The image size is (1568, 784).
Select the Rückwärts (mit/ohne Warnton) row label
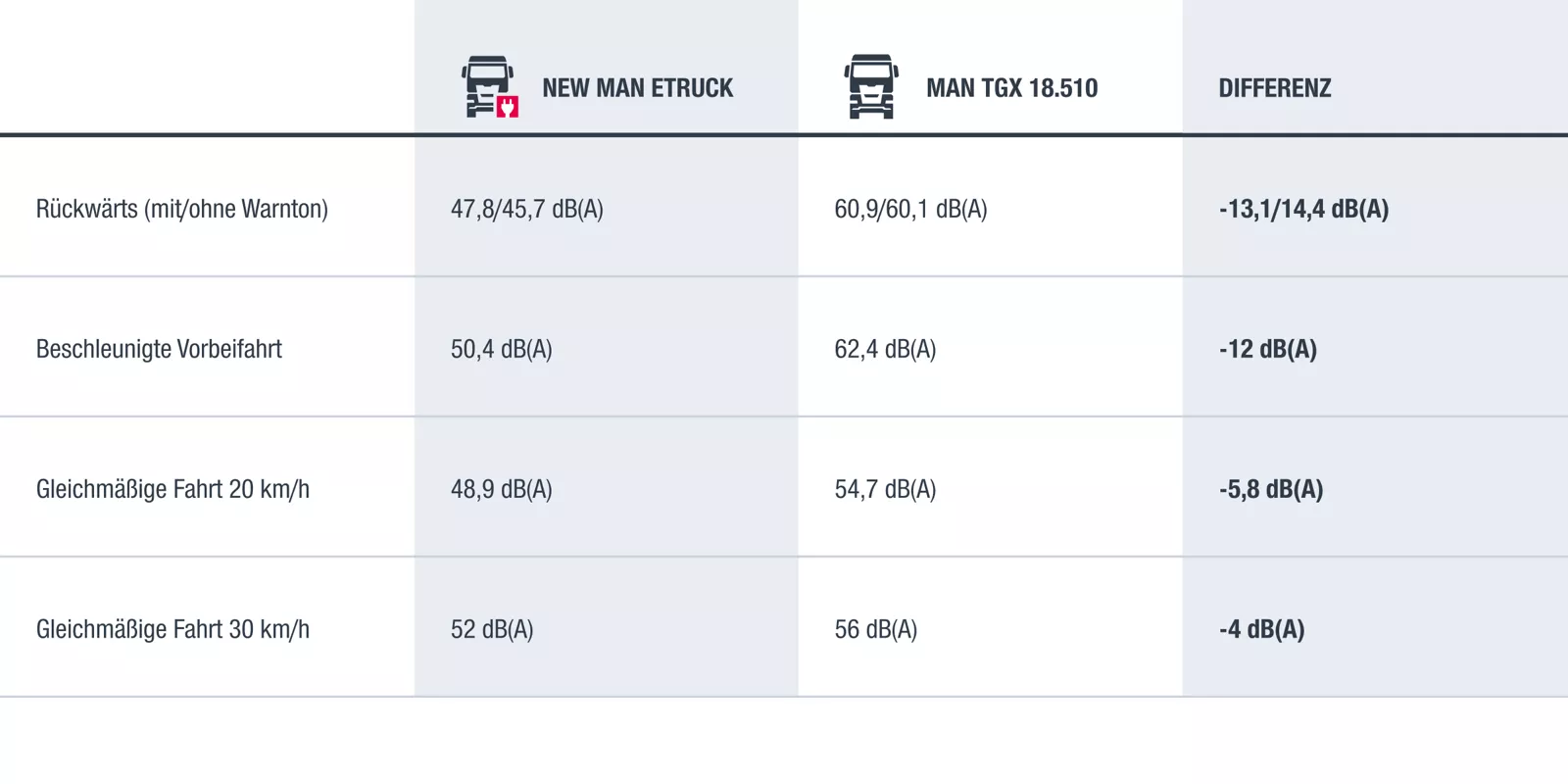click(x=182, y=209)
